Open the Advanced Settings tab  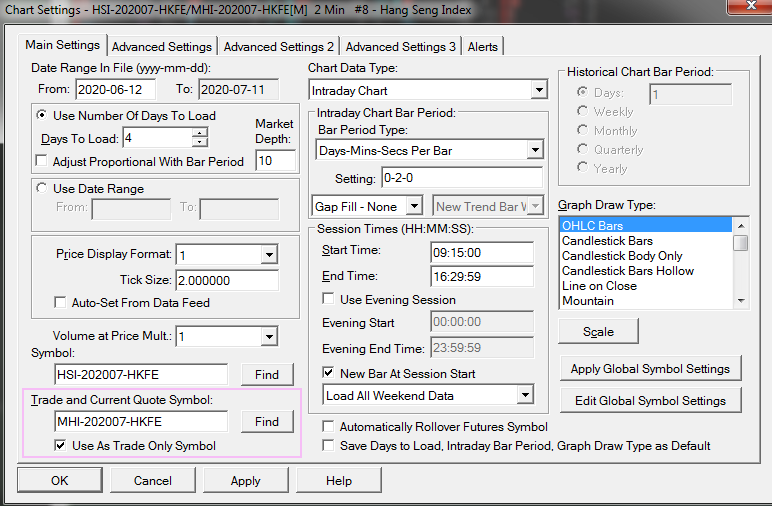point(161,47)
